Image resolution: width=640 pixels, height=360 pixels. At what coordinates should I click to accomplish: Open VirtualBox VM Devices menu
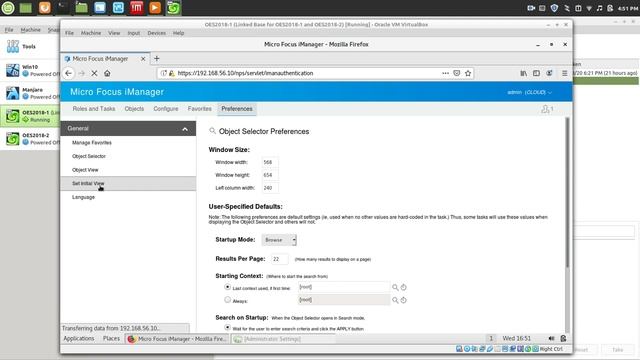tap(156, 33)
